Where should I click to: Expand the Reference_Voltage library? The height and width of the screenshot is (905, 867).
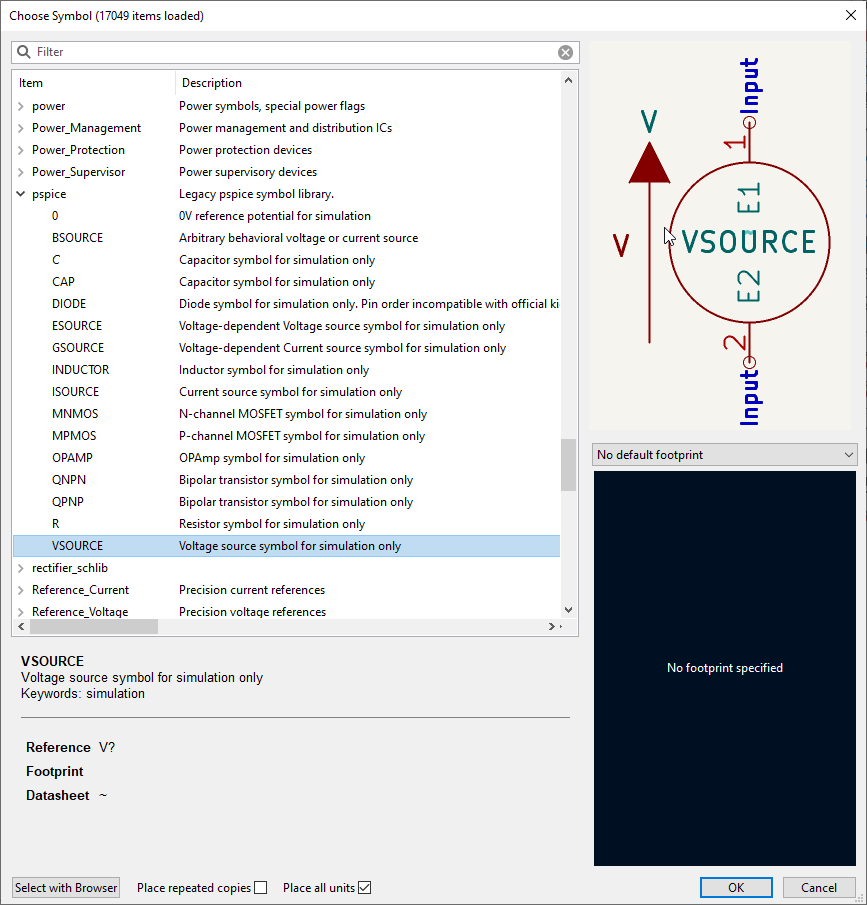coord(21,612)
